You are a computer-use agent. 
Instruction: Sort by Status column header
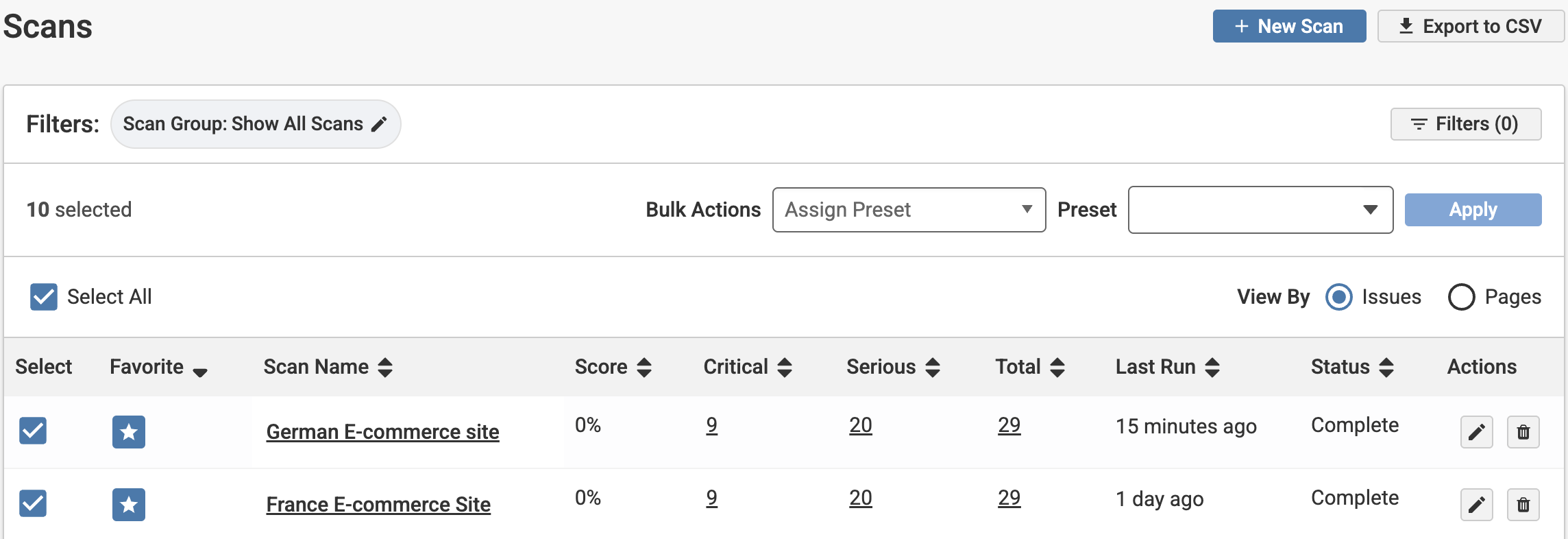[1351, 367]
